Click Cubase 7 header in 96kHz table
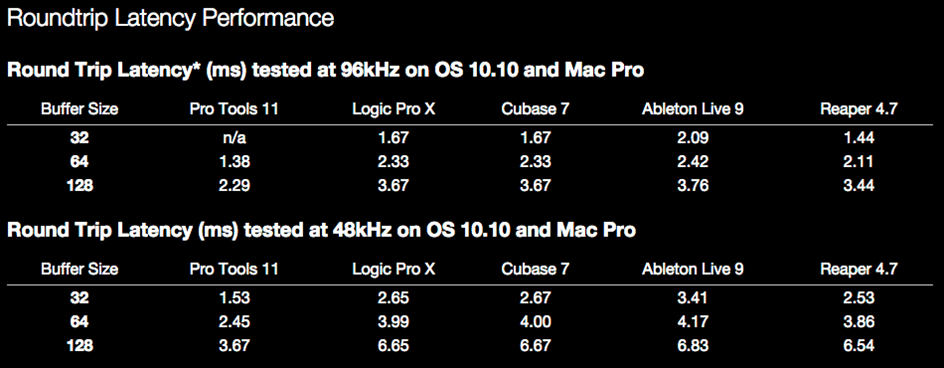 click(x=535, y=109)
